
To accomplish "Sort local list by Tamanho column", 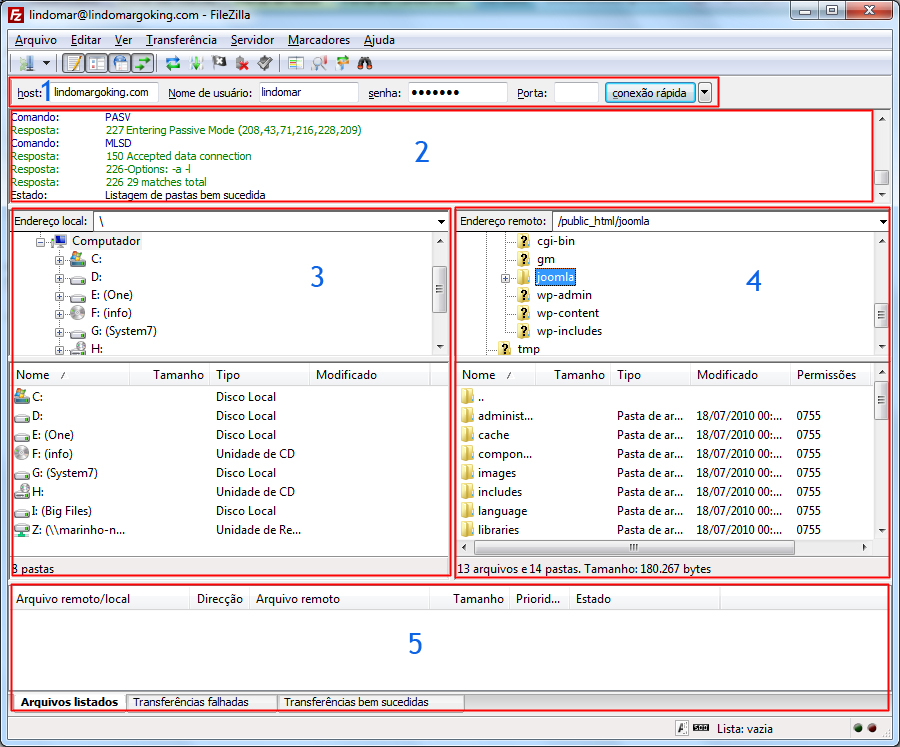I will 169,374.
